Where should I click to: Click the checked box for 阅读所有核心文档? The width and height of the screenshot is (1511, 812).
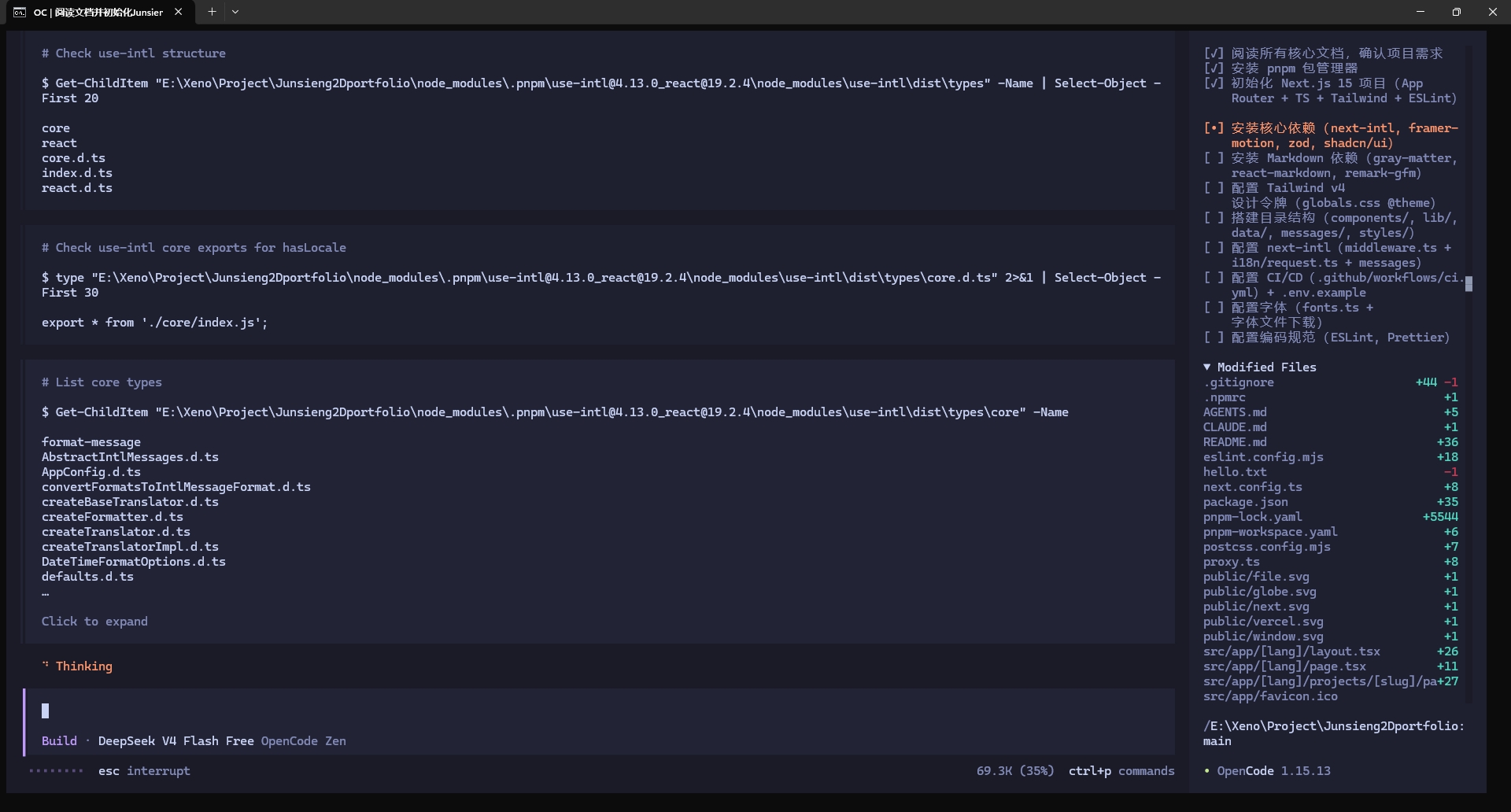(1214, 54)
